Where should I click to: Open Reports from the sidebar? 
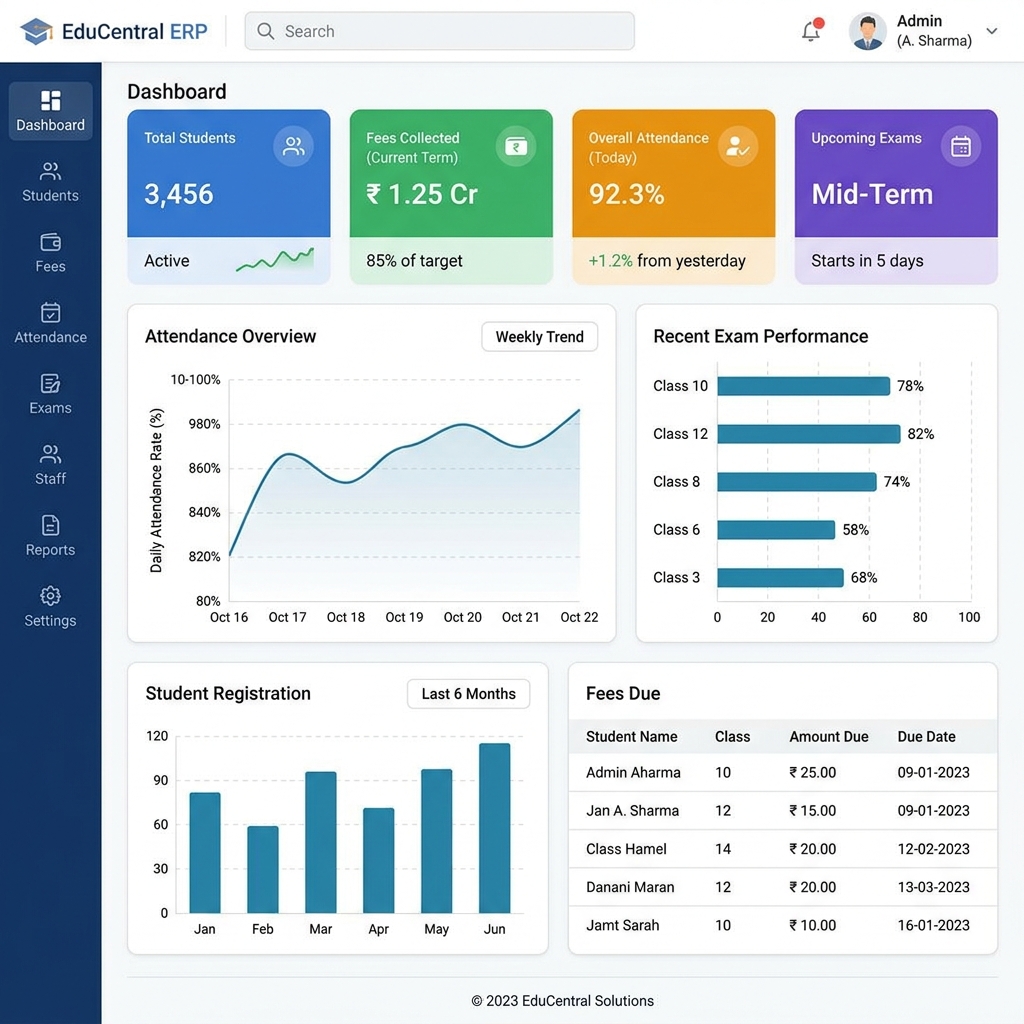[x=50, y=536]
